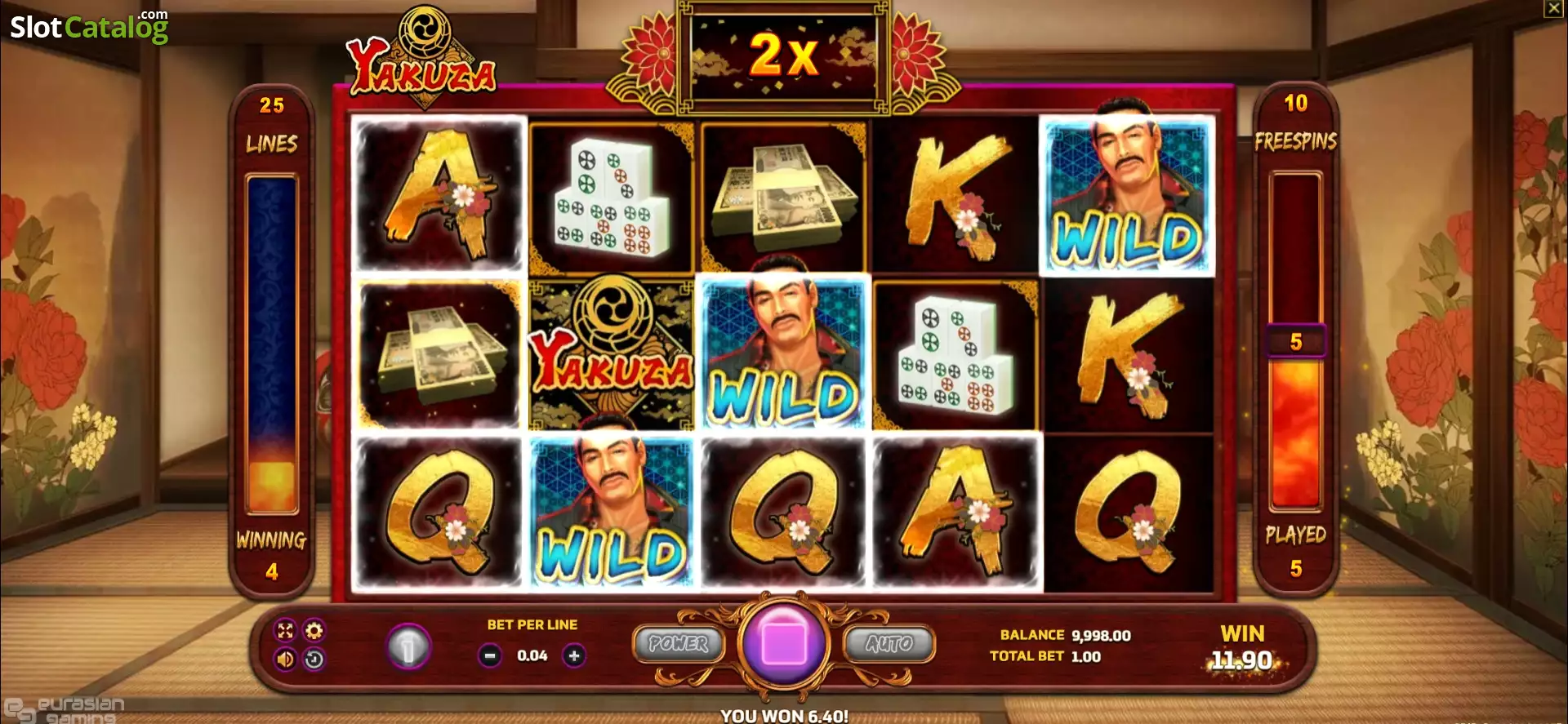This screenshot has width=1568, height=724.
Task: Click the SlotCatalog.com logo
Action: click(89, 27)
